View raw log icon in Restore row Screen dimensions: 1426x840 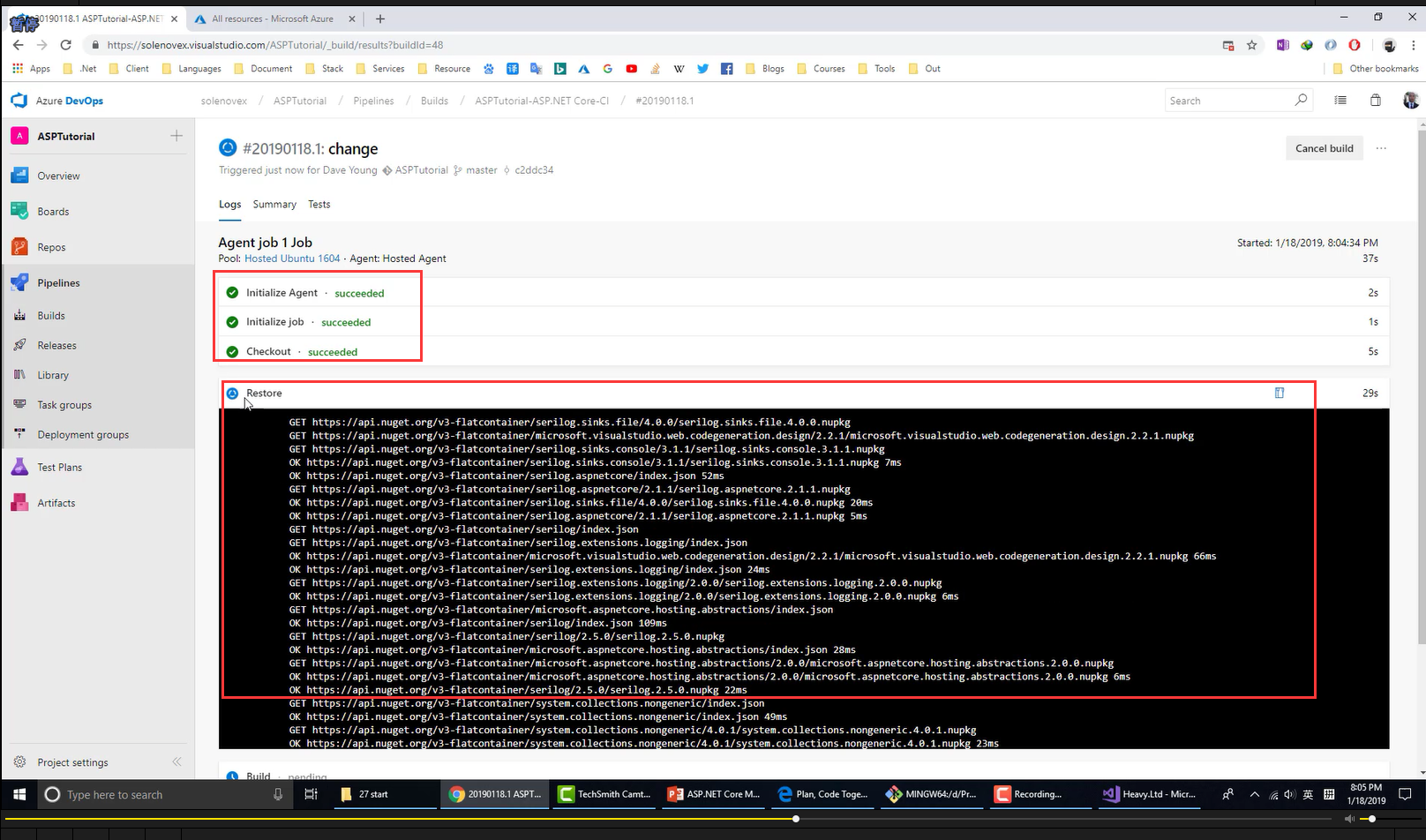pos(1280,393)
